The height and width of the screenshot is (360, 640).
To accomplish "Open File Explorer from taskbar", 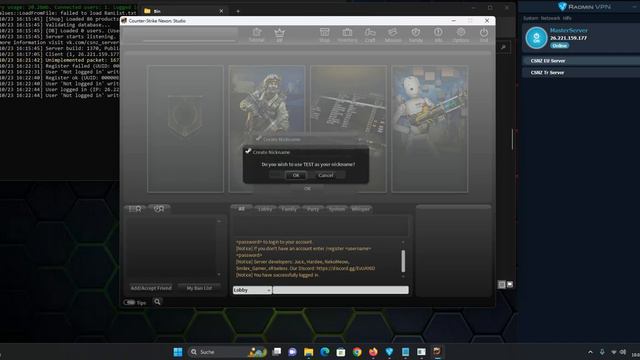I will (x=309, y=352).
